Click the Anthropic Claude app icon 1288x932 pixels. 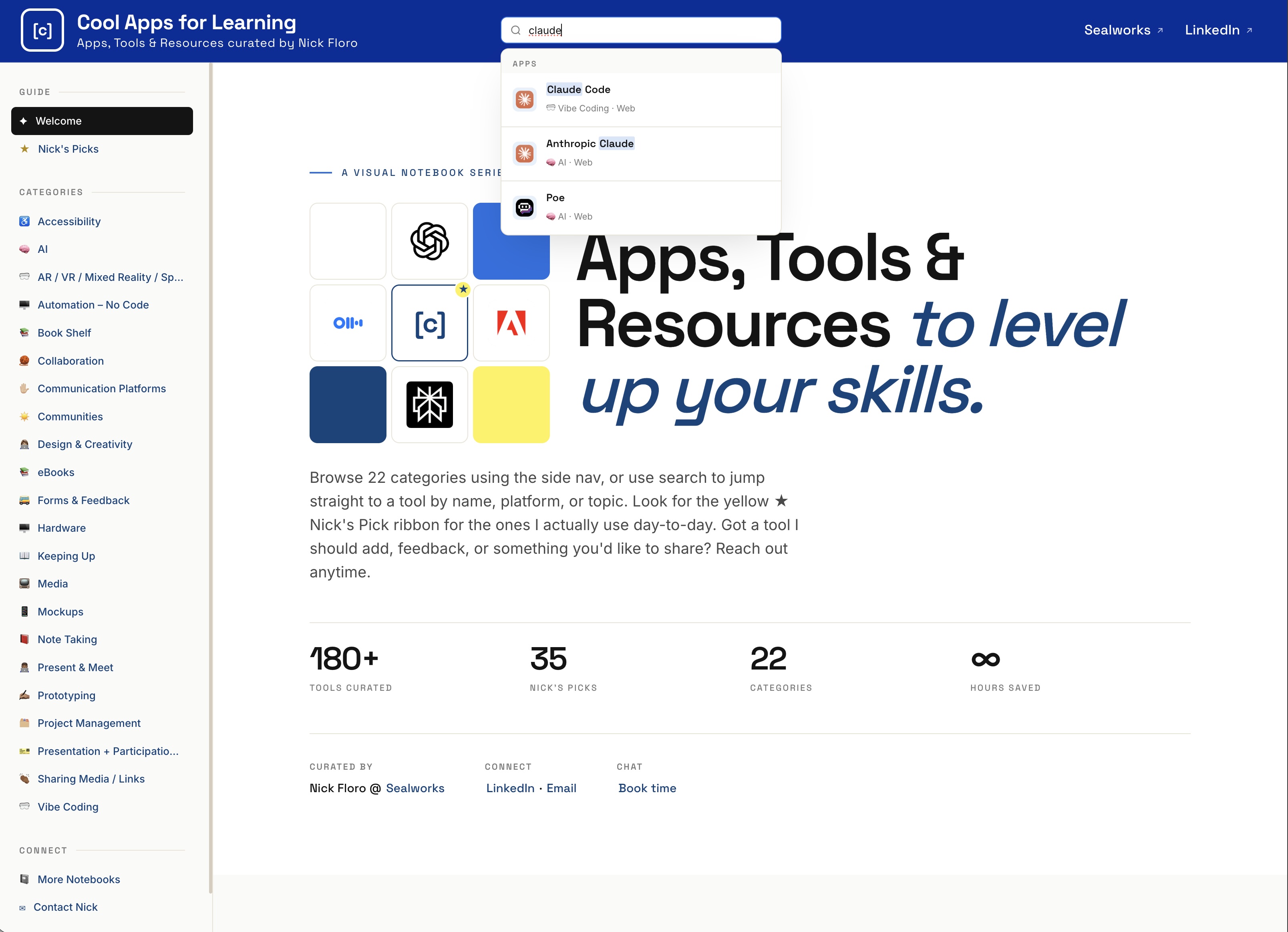pos(524,153)
